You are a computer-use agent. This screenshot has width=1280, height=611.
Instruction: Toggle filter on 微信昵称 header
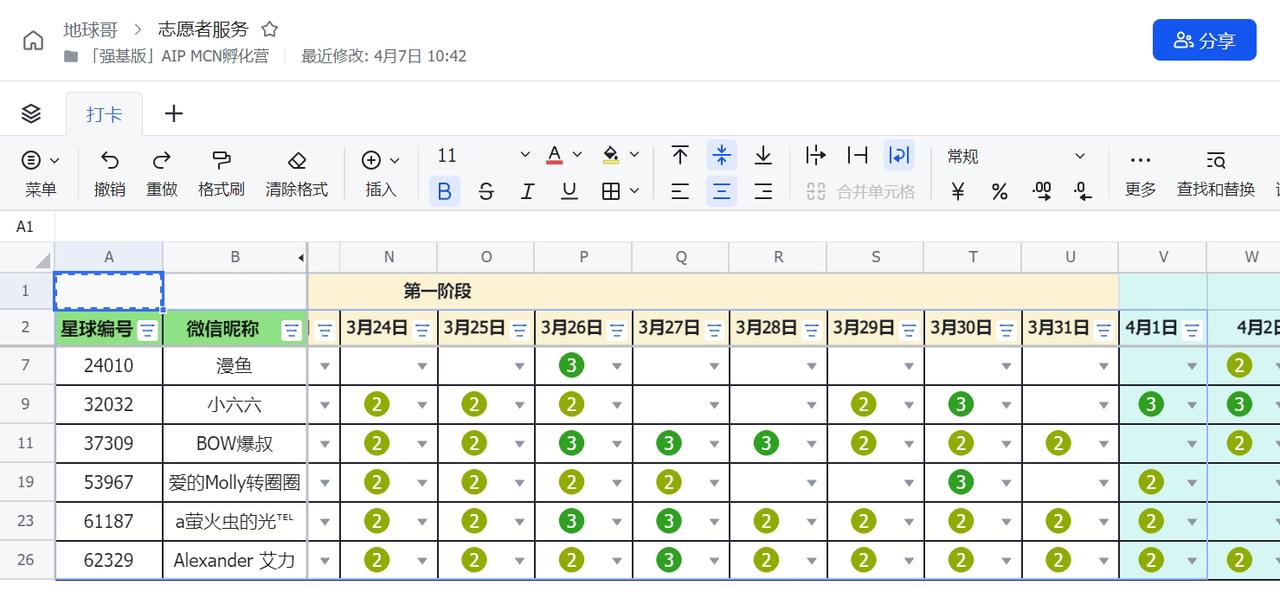[292, 329]
